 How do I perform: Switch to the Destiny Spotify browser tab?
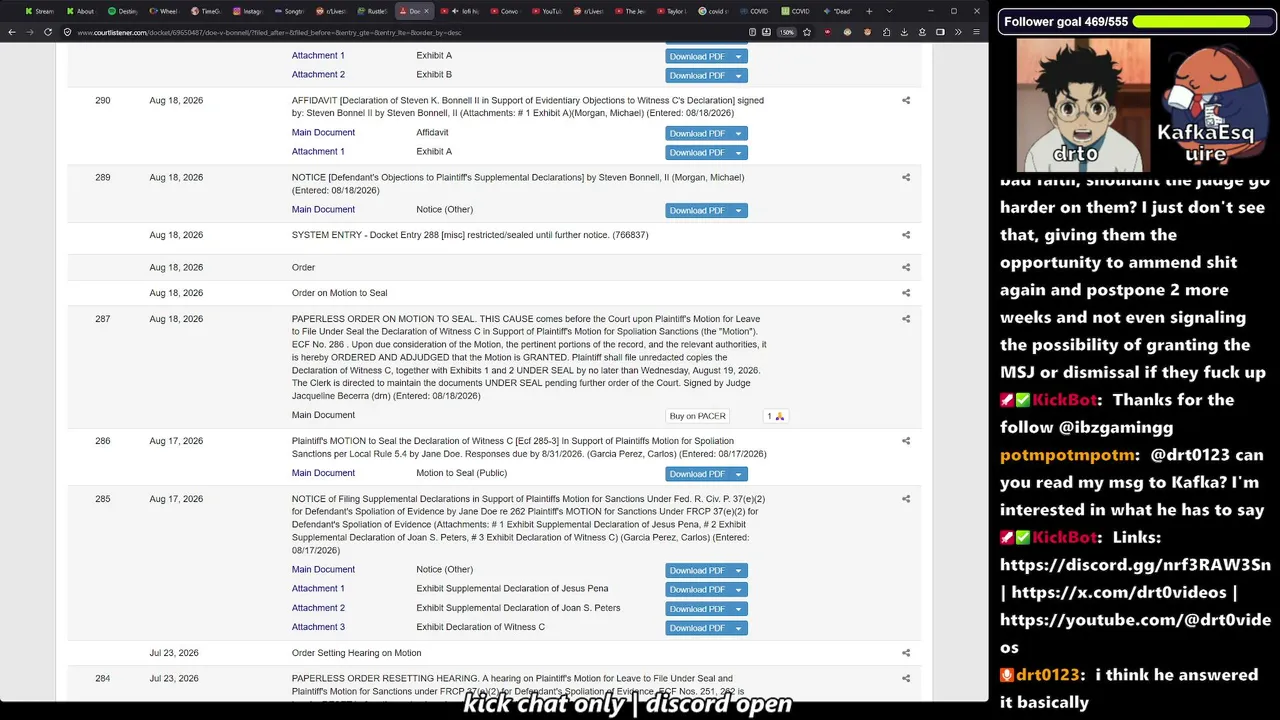coord(123,11)
